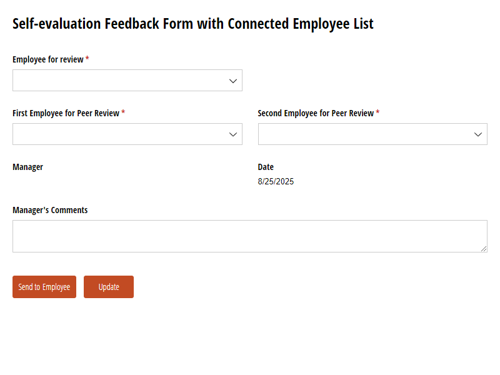Click the Manager field label
This screenshot has width=500, height=375.
pyautogui.click(x=28, y=167)
